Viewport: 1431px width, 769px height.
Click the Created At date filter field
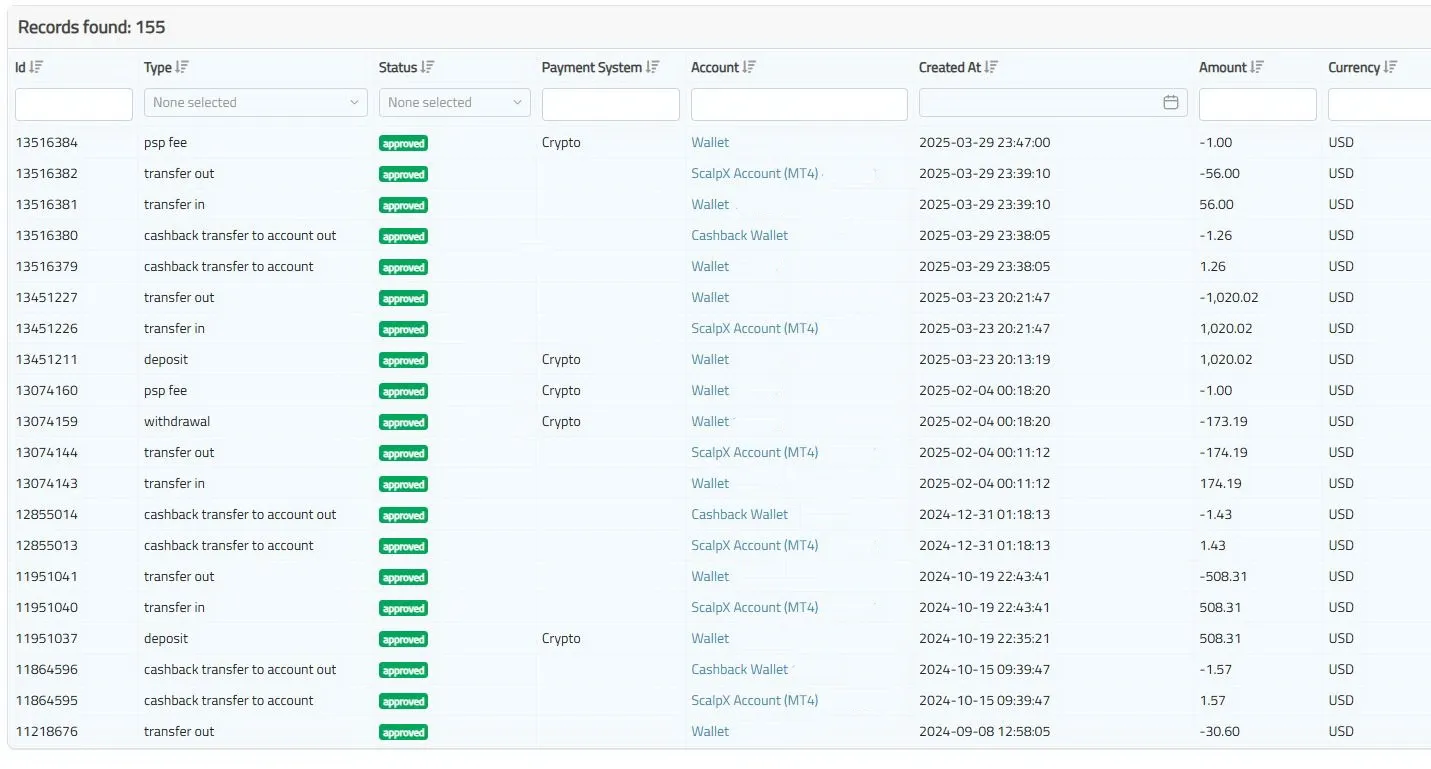(1053, 103)
